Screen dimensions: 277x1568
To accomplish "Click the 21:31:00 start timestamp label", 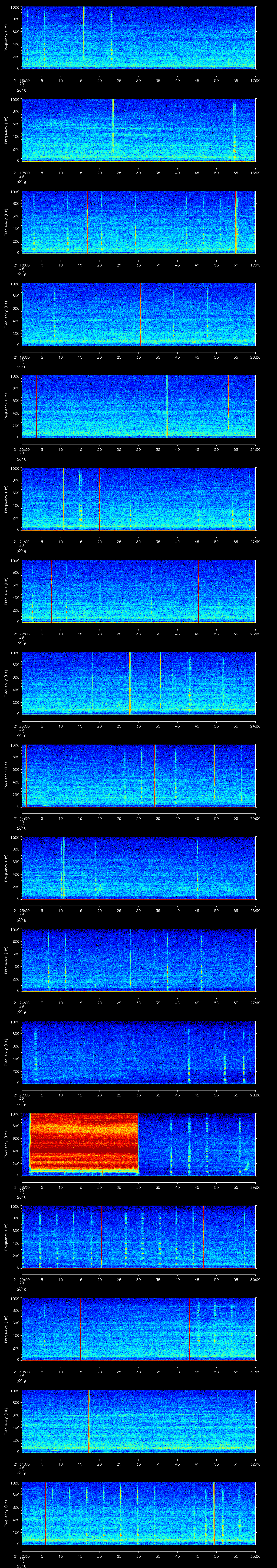I will pyautogui.click(x=21, y=1464).
